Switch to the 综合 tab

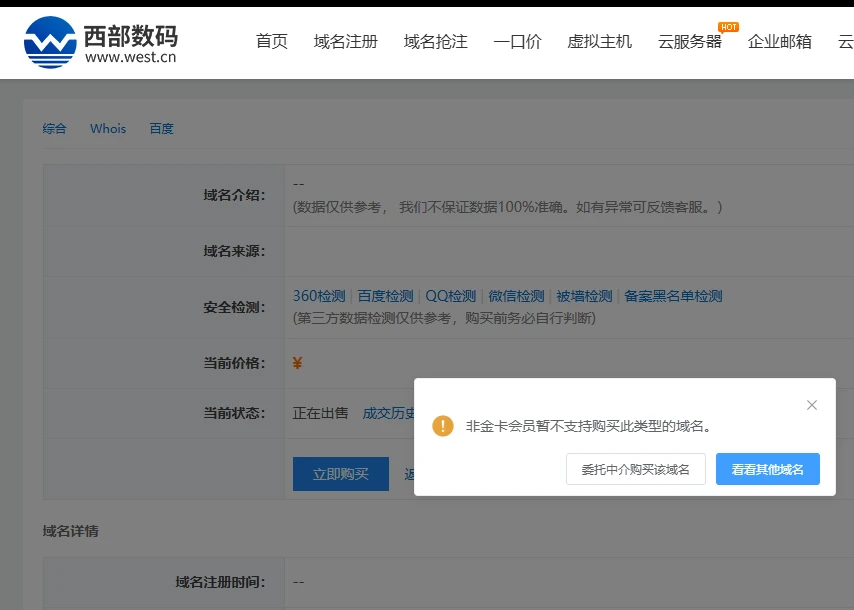coord(55,129)
